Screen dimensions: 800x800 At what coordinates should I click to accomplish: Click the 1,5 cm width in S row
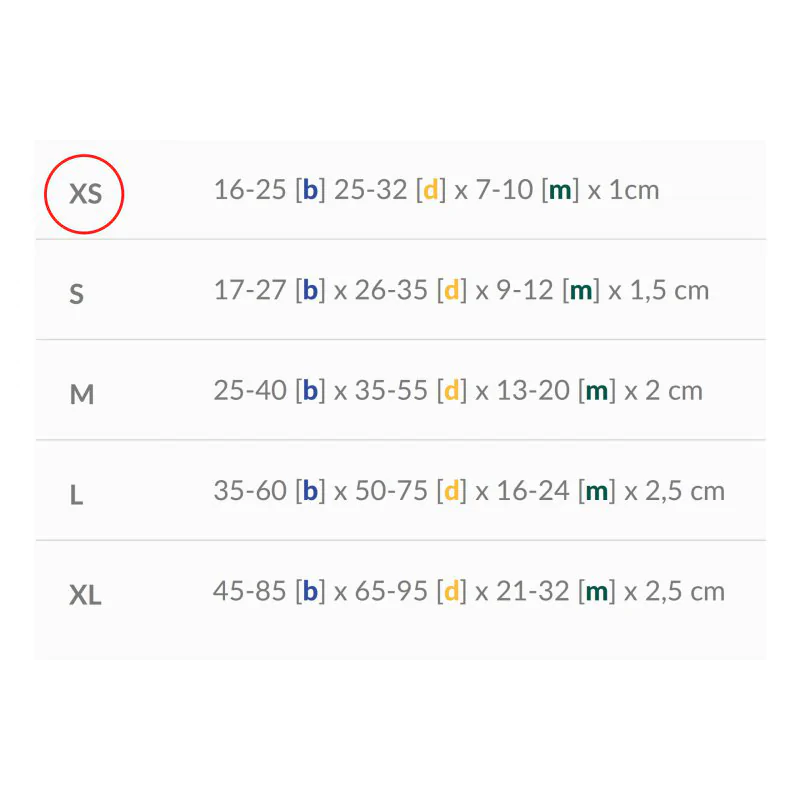click(x=669, y=290)
